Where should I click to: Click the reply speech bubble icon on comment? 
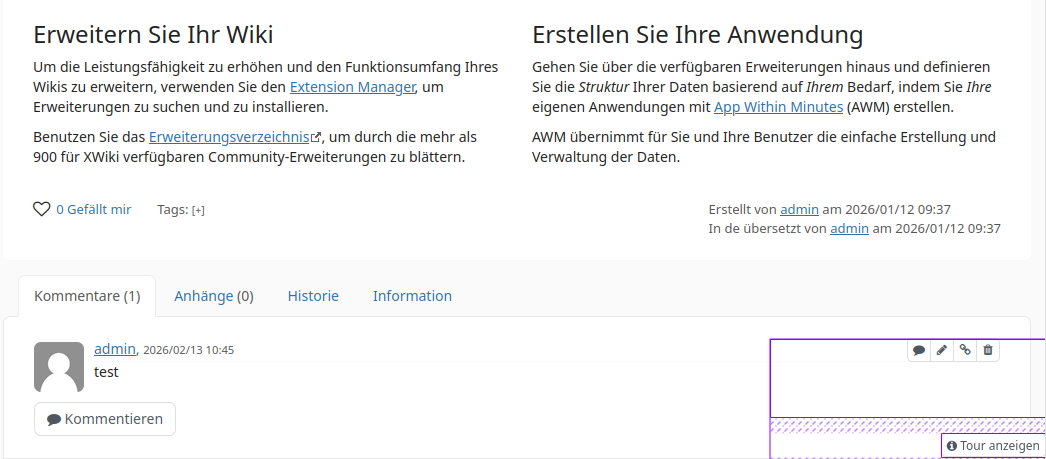coord(919,350)
